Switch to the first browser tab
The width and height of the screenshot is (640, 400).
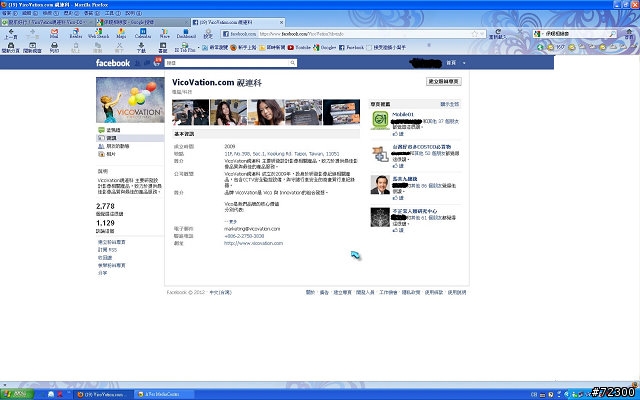[x=47, y=22]
